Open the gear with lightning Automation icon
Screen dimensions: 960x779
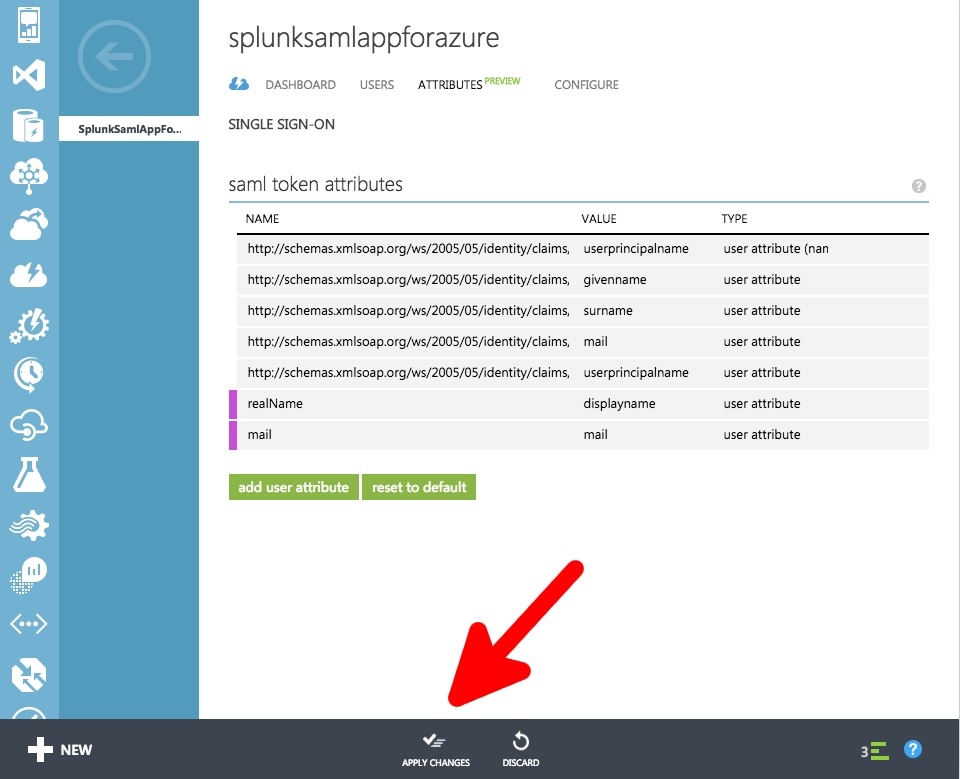click(x=29, y=325)
